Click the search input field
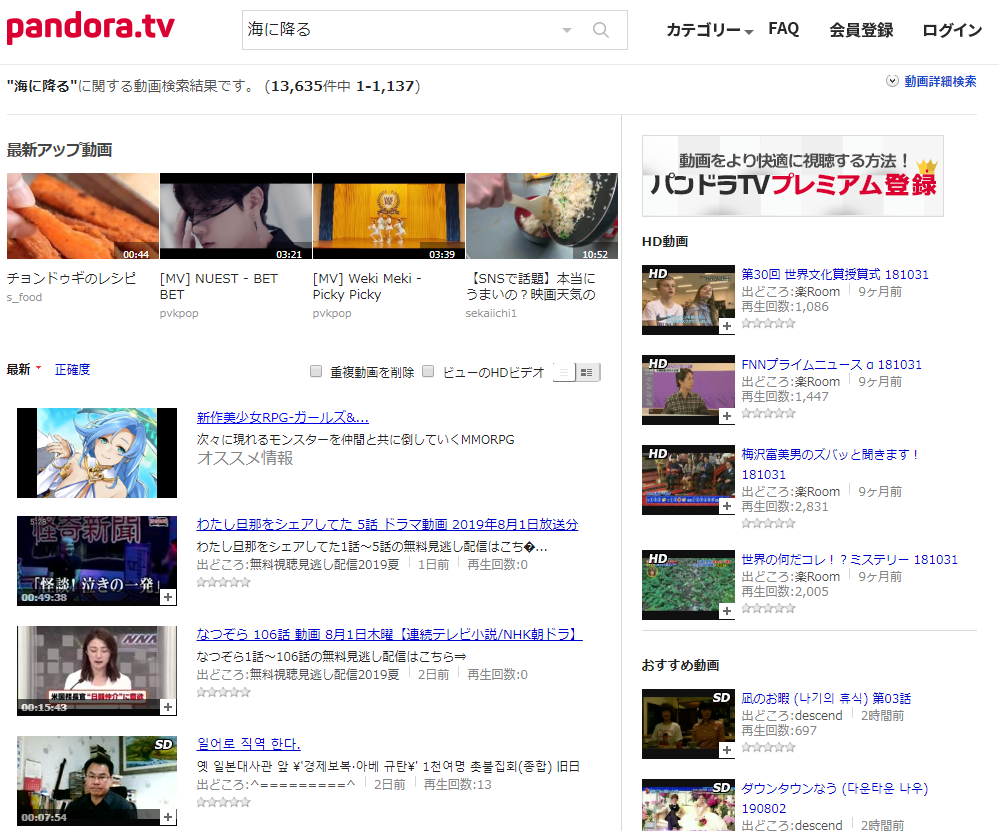Image resolution: width=1005 pixels, height=831 pixels. (x=400, y=30)
